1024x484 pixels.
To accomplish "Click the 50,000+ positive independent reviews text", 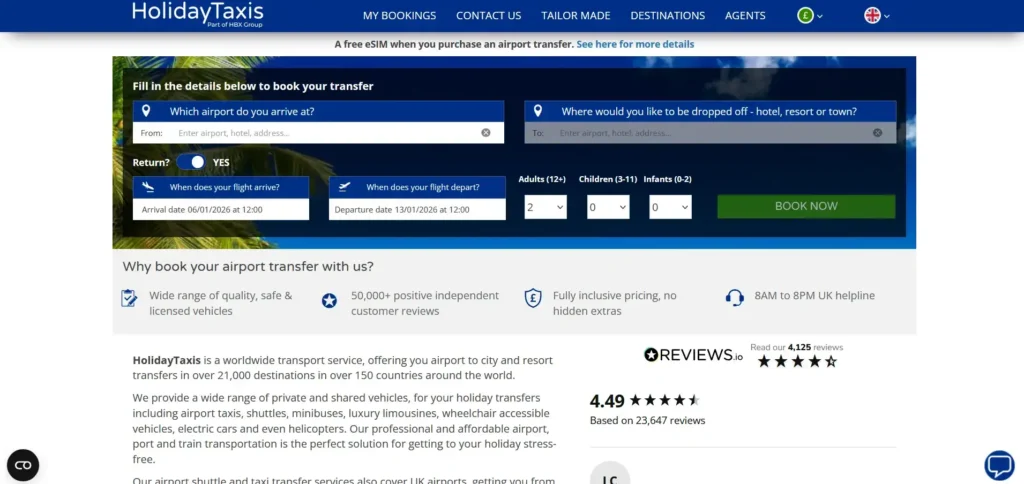I will point(424,303).
